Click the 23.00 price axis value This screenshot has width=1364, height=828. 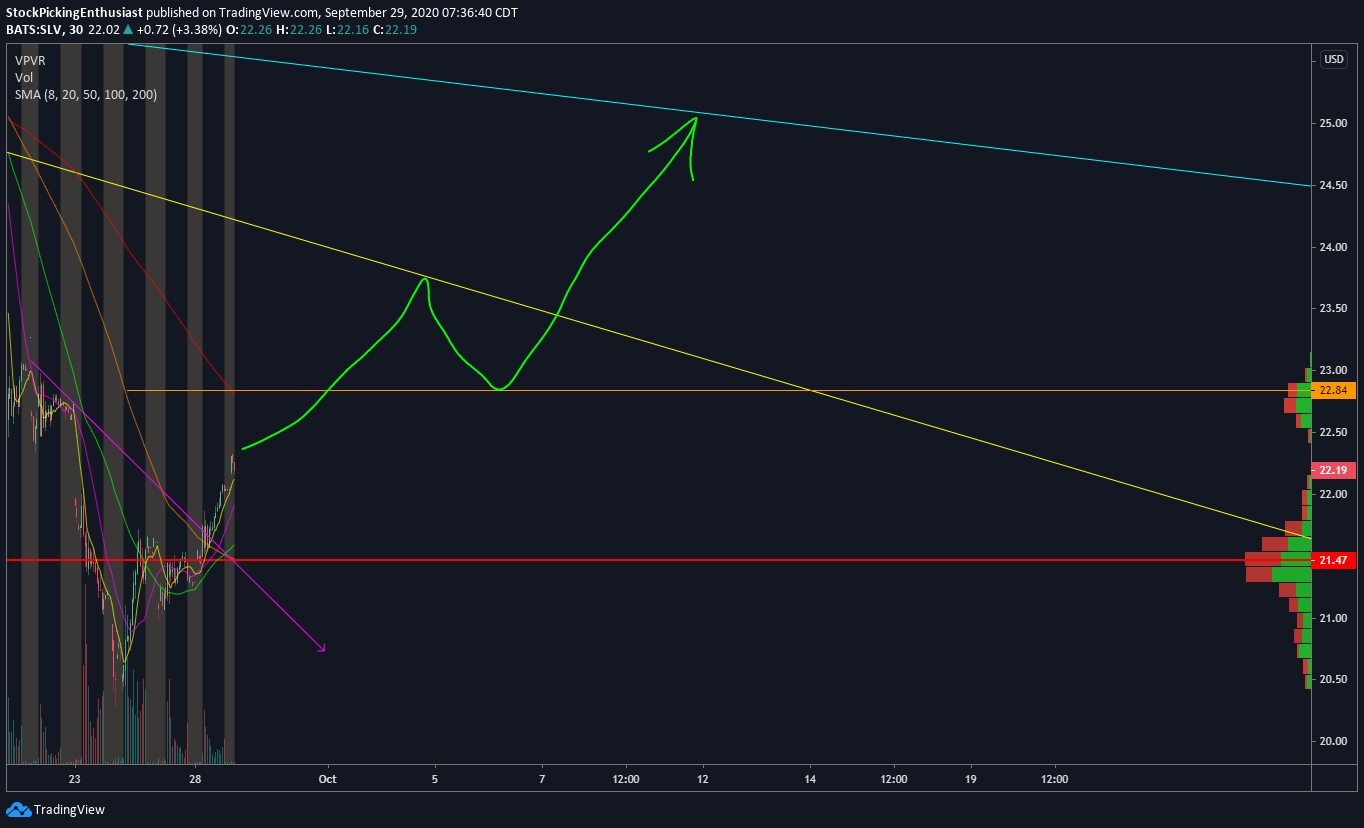click(x=1332, y=370)
